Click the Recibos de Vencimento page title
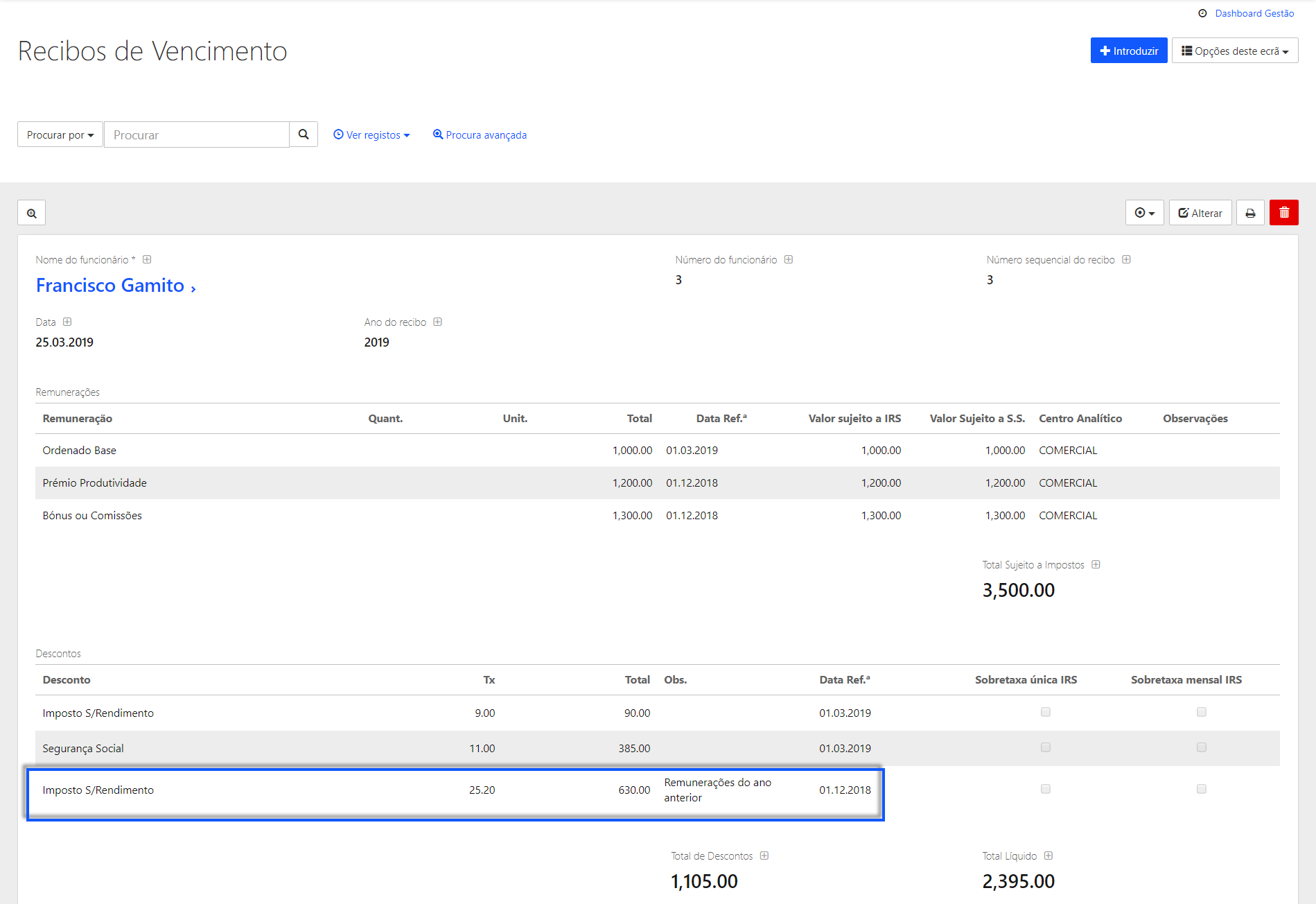Screen dimensions: 1316x904 152,51
